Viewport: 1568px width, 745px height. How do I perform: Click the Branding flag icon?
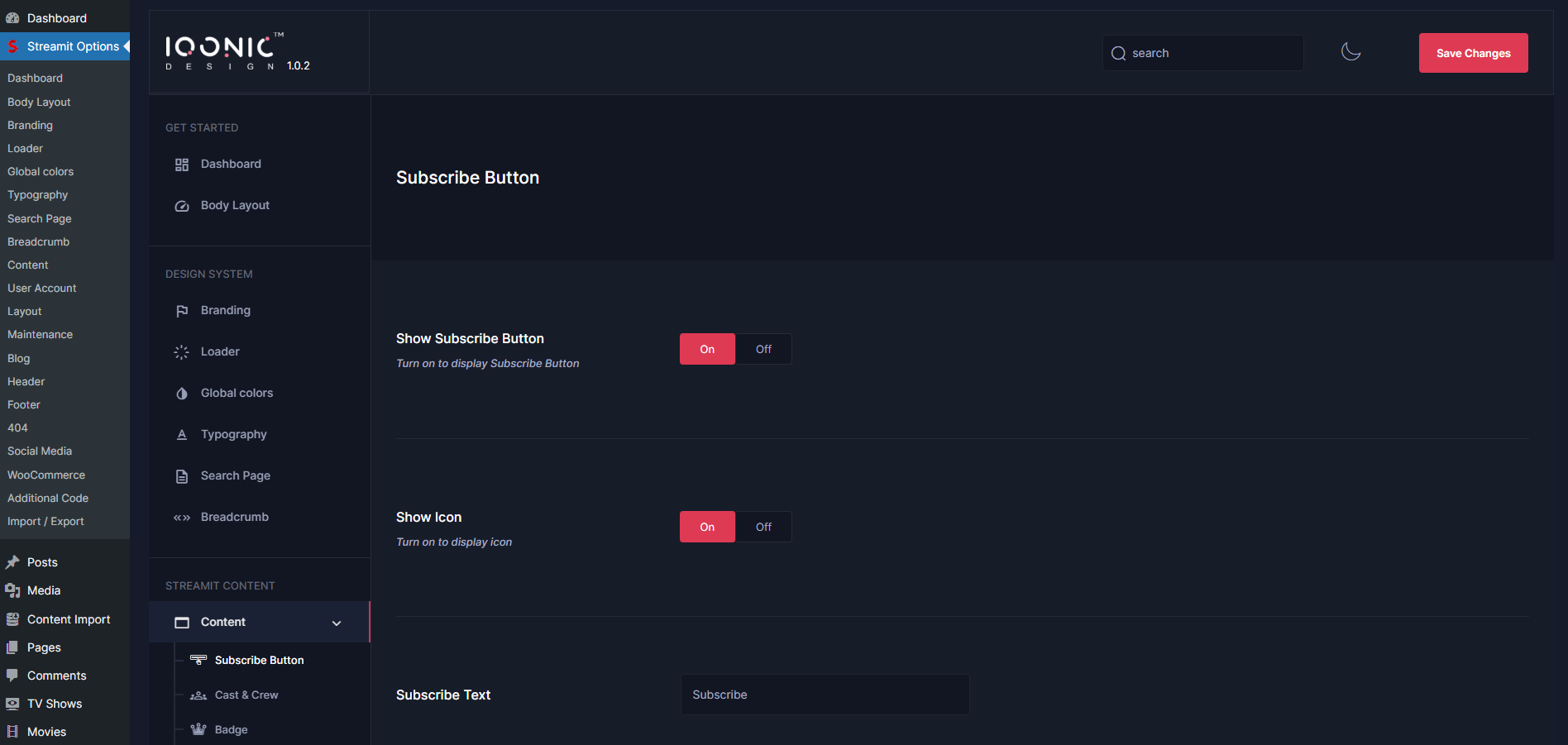[182, 311]
